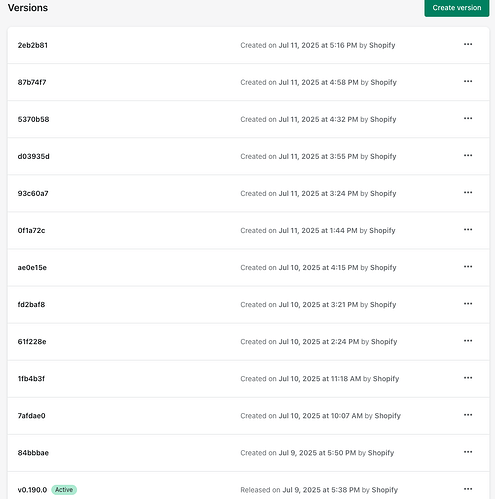Show options for version d03935d
The width and height of the screenshot is (495, 499).
[x=468, y=155]
